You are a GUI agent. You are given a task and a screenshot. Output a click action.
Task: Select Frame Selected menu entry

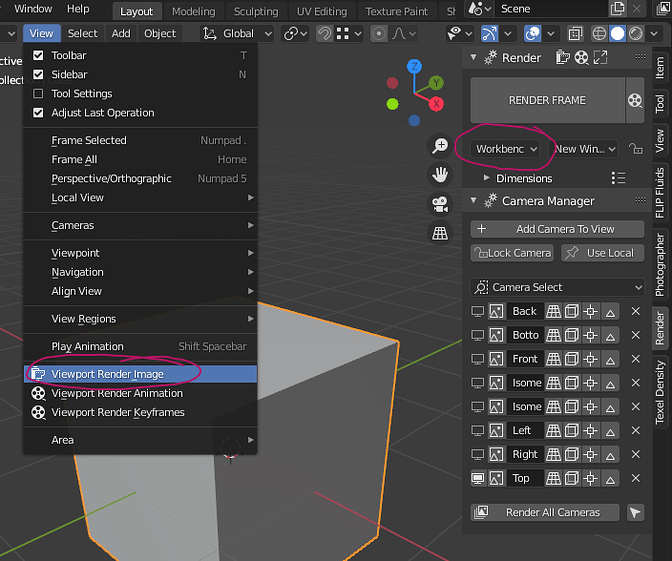click(x=141, y=140)
